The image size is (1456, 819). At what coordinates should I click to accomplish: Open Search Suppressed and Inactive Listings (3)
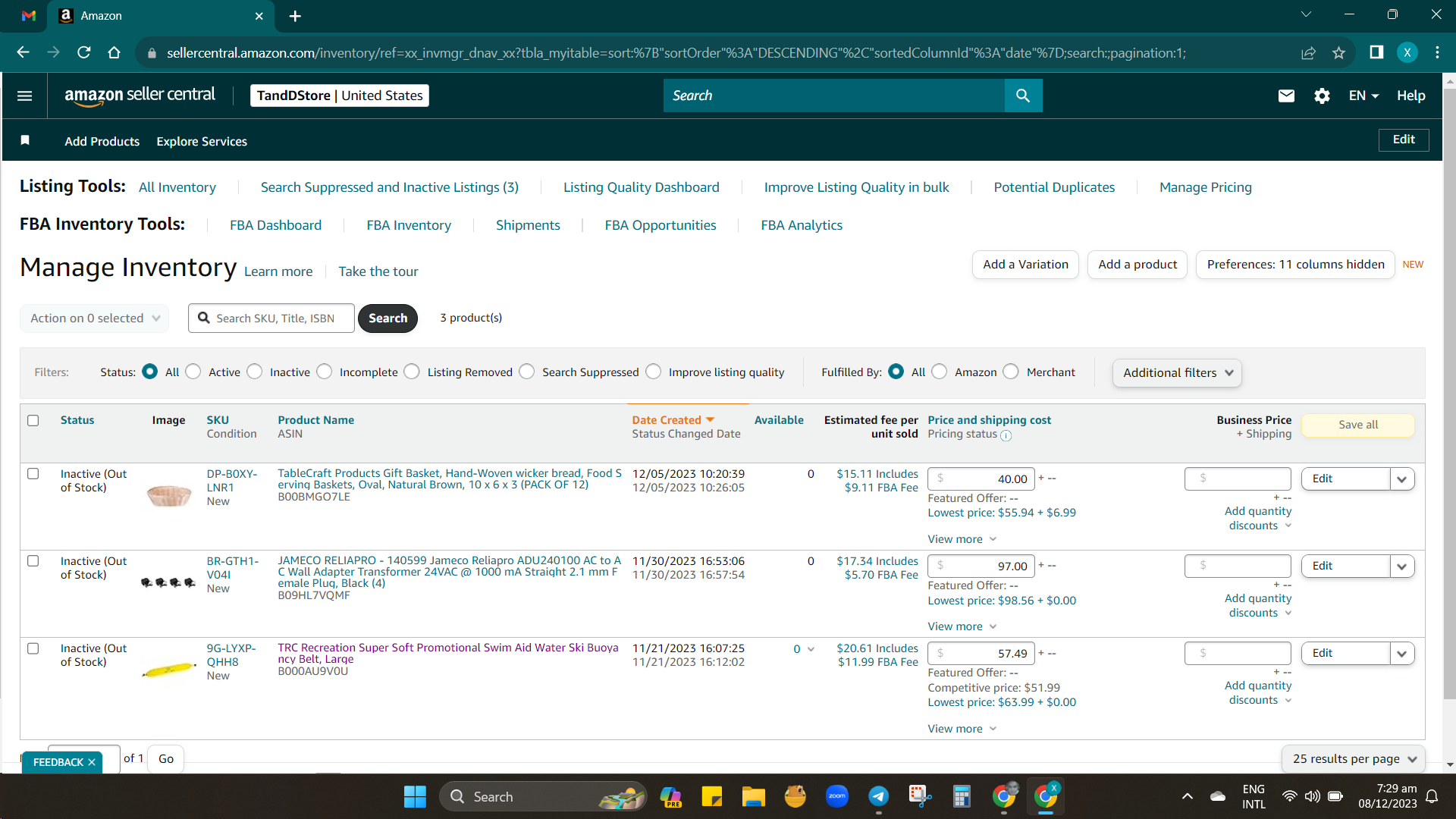tap(390, 187)
